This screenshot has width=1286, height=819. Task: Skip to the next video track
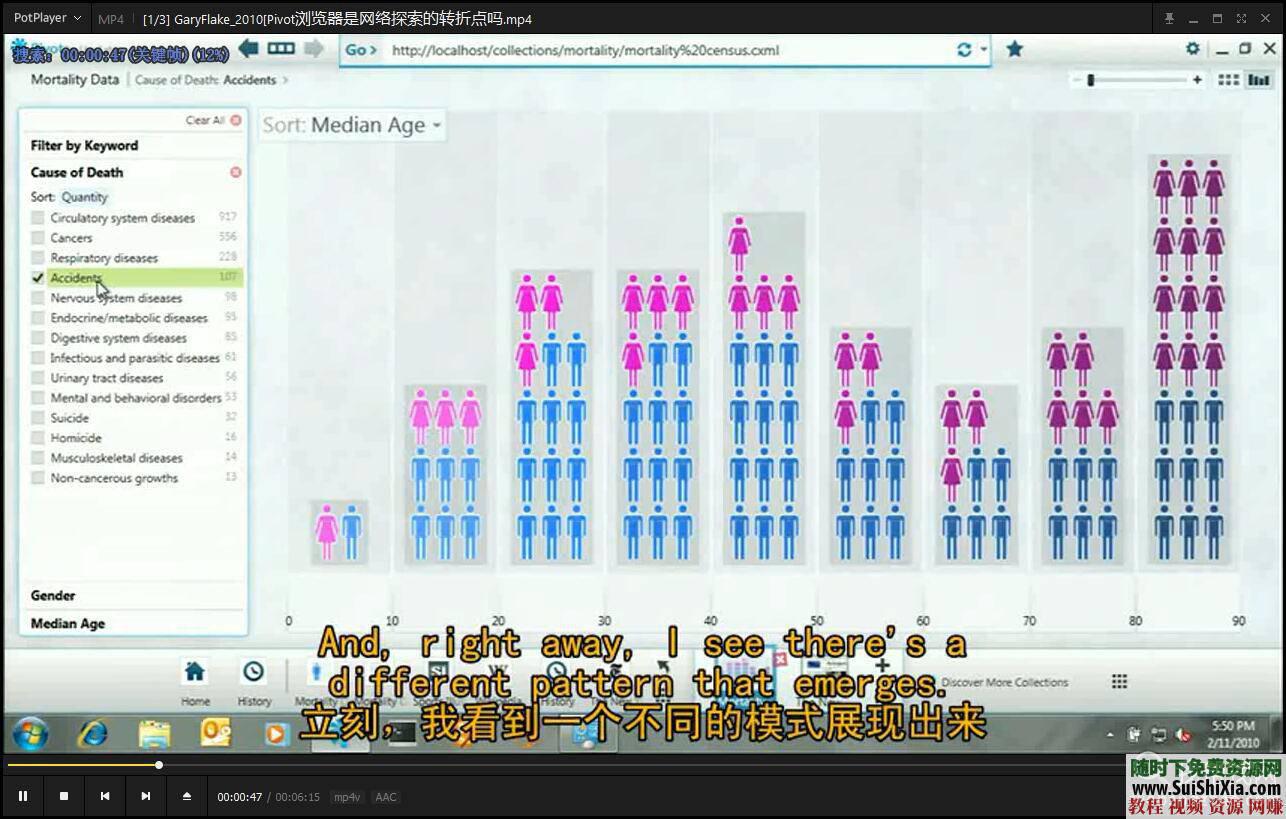(x=146, y=796)
